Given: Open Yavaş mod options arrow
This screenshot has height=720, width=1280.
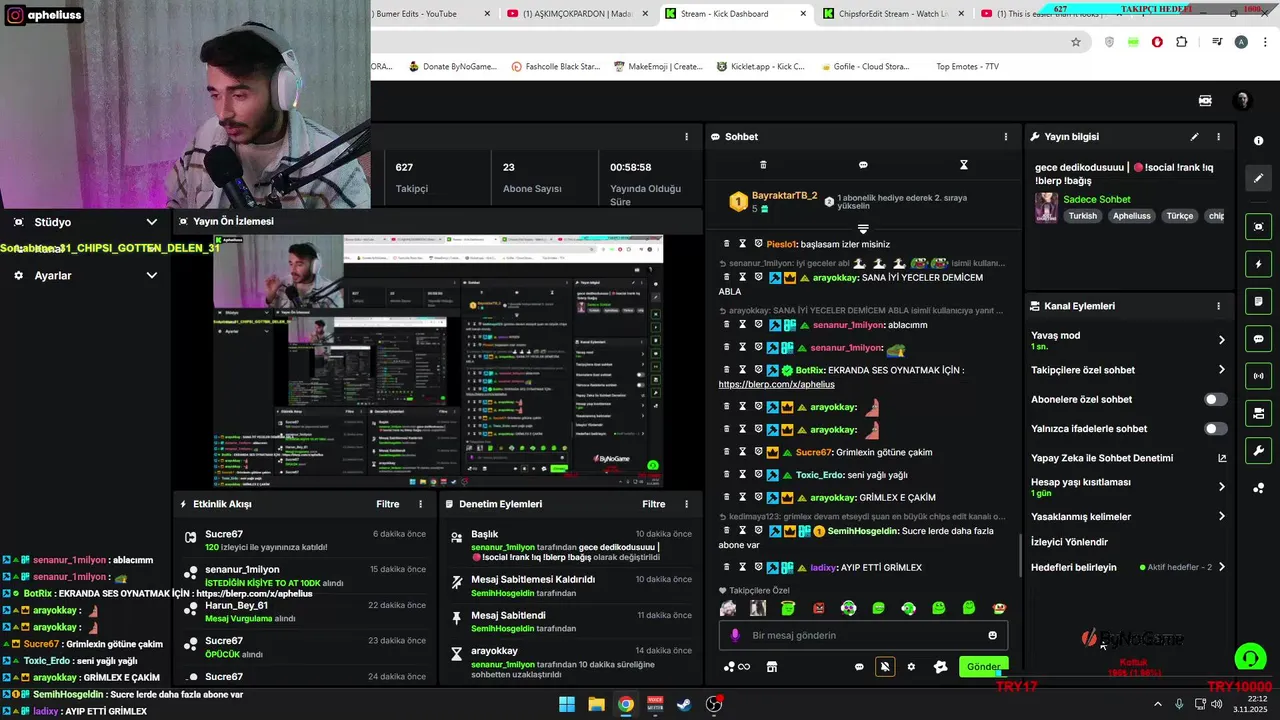Looking at the screenshot, I should point(1221,340).
